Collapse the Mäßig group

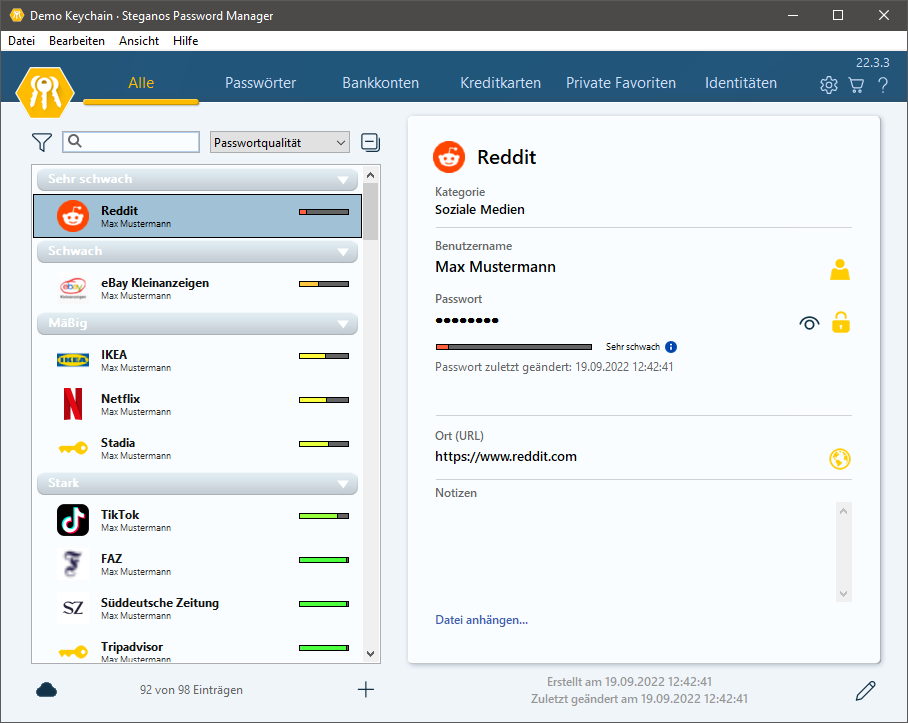coord(343,324)
